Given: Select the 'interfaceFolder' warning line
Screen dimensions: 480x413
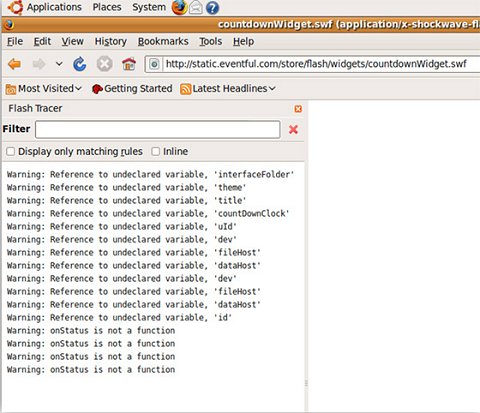Looking at the screenshot, I should click(x=150, y=174).
